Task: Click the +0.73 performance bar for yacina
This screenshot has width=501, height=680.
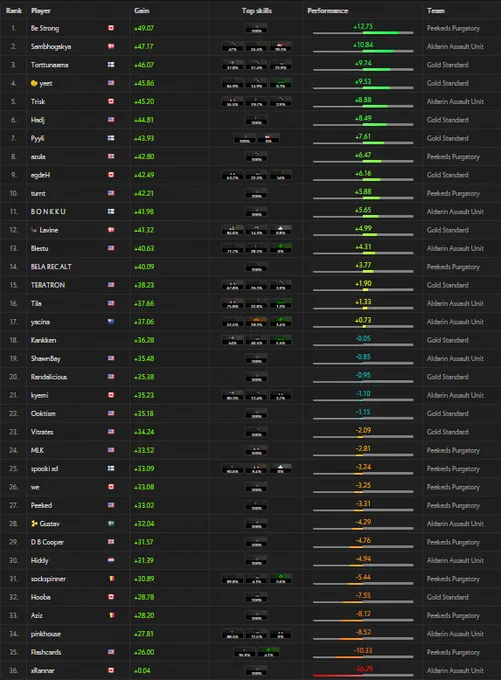Action: click(363, 326)
